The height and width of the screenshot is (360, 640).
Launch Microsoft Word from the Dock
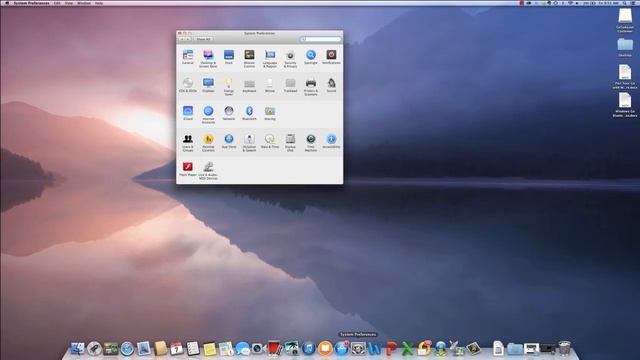375,349
